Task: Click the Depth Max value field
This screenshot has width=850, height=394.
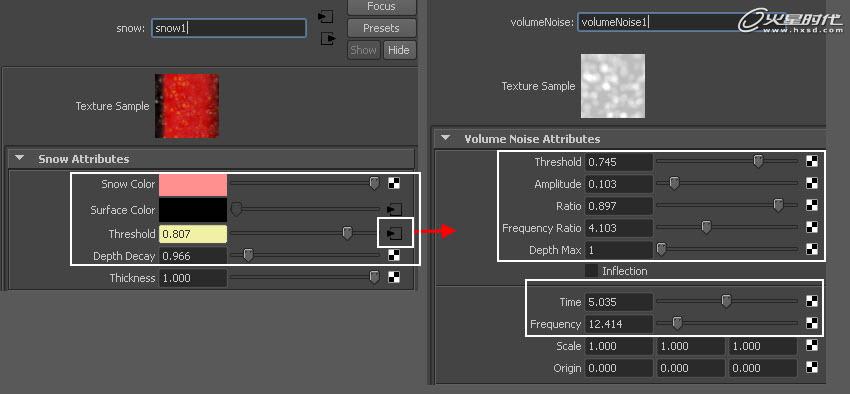Action: pos(619,250)
